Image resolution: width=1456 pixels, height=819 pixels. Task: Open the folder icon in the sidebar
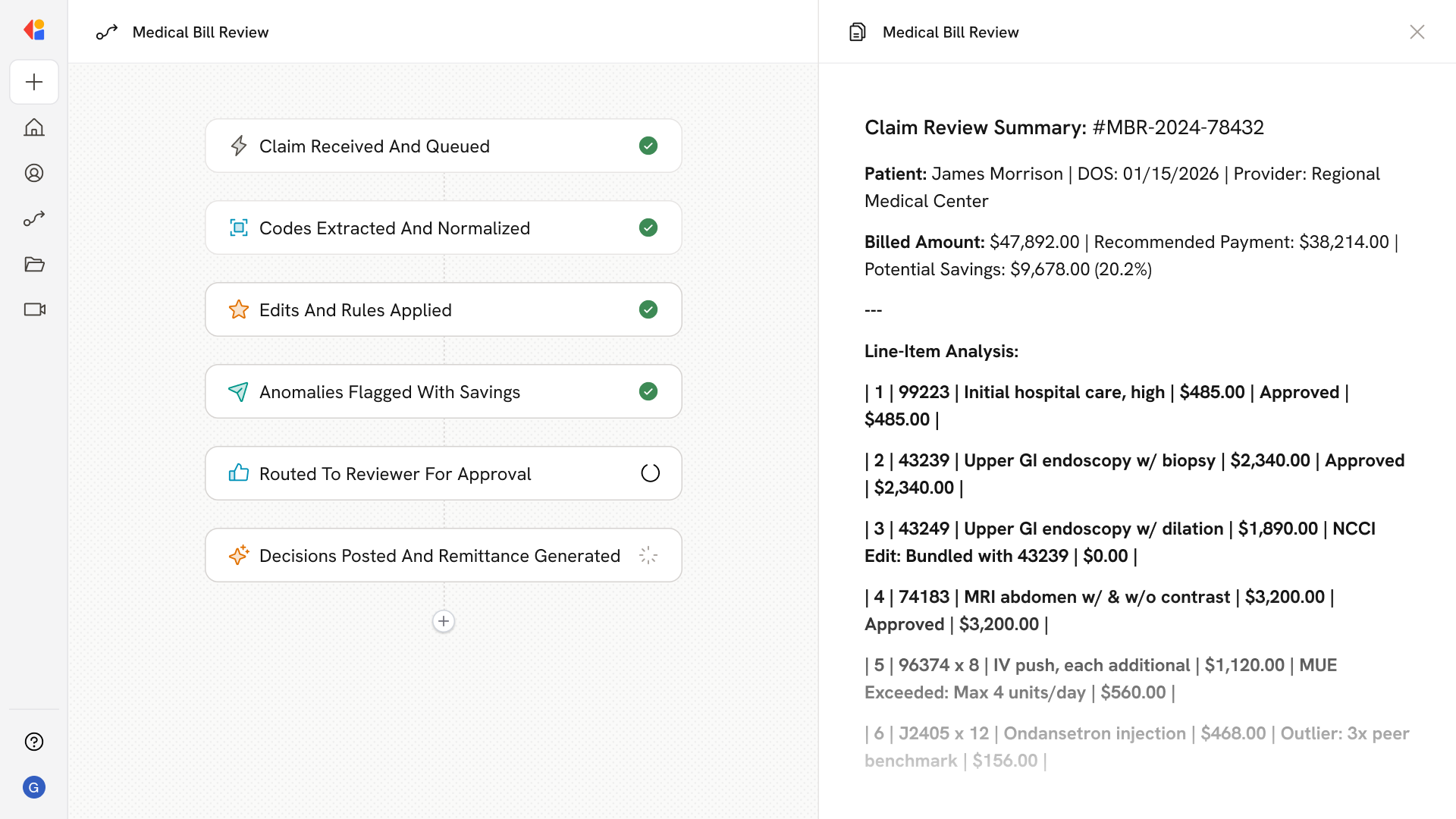tap(34, 264)
